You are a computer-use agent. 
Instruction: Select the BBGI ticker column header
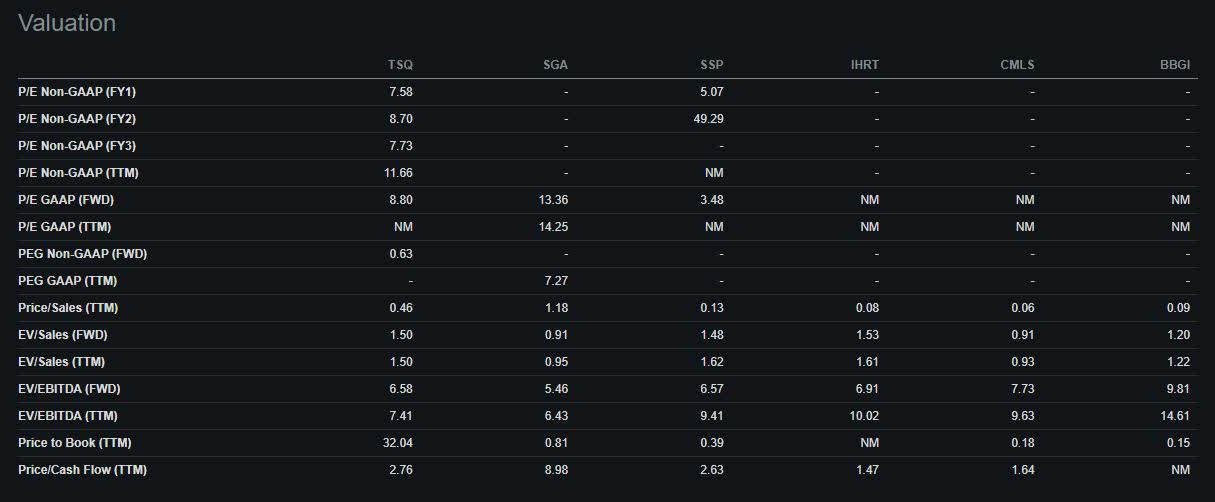point(1175,65)
